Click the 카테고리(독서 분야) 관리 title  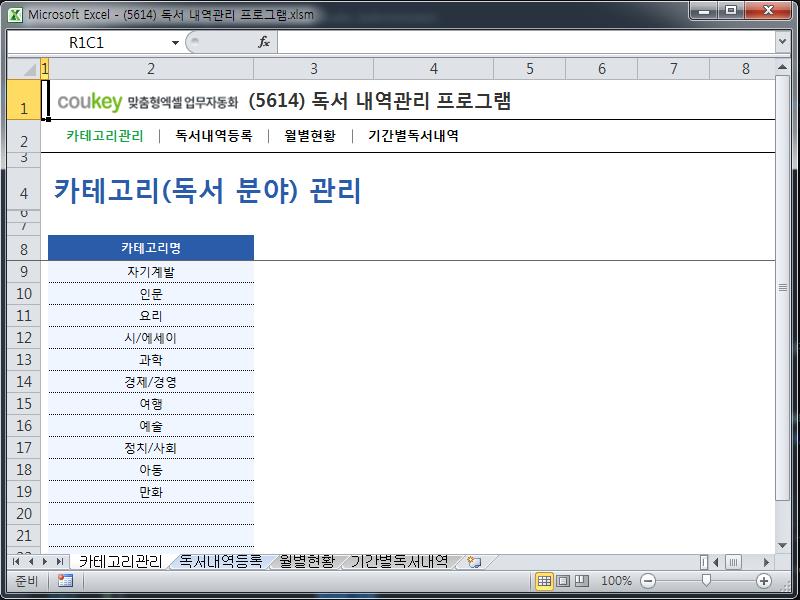pos(208,191)
